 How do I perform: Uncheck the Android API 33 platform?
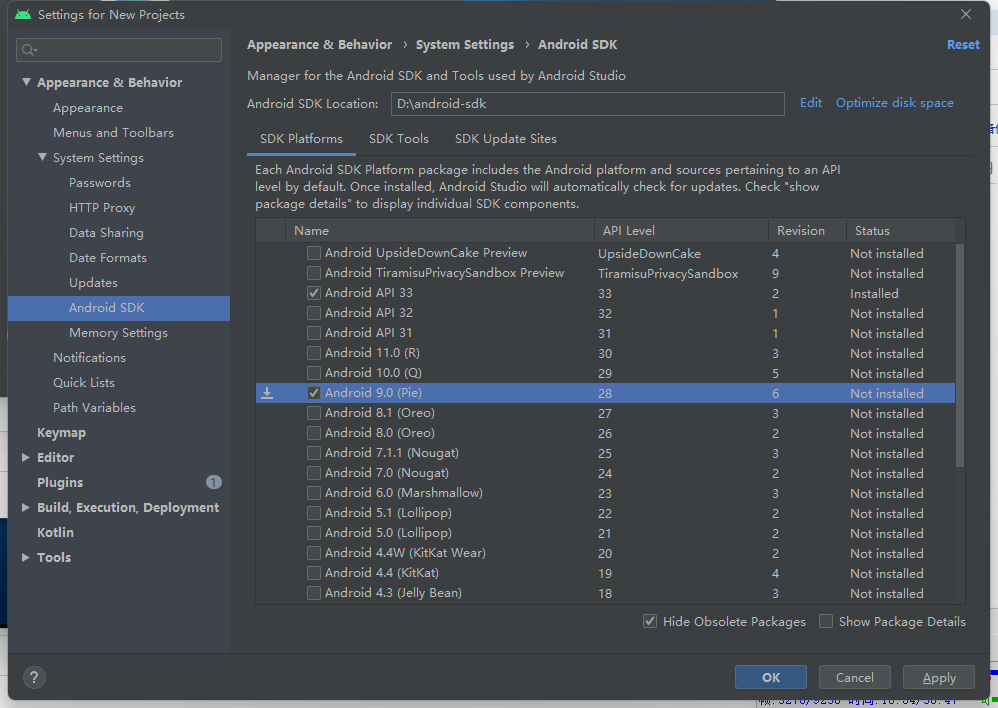(x=314, y=293)
